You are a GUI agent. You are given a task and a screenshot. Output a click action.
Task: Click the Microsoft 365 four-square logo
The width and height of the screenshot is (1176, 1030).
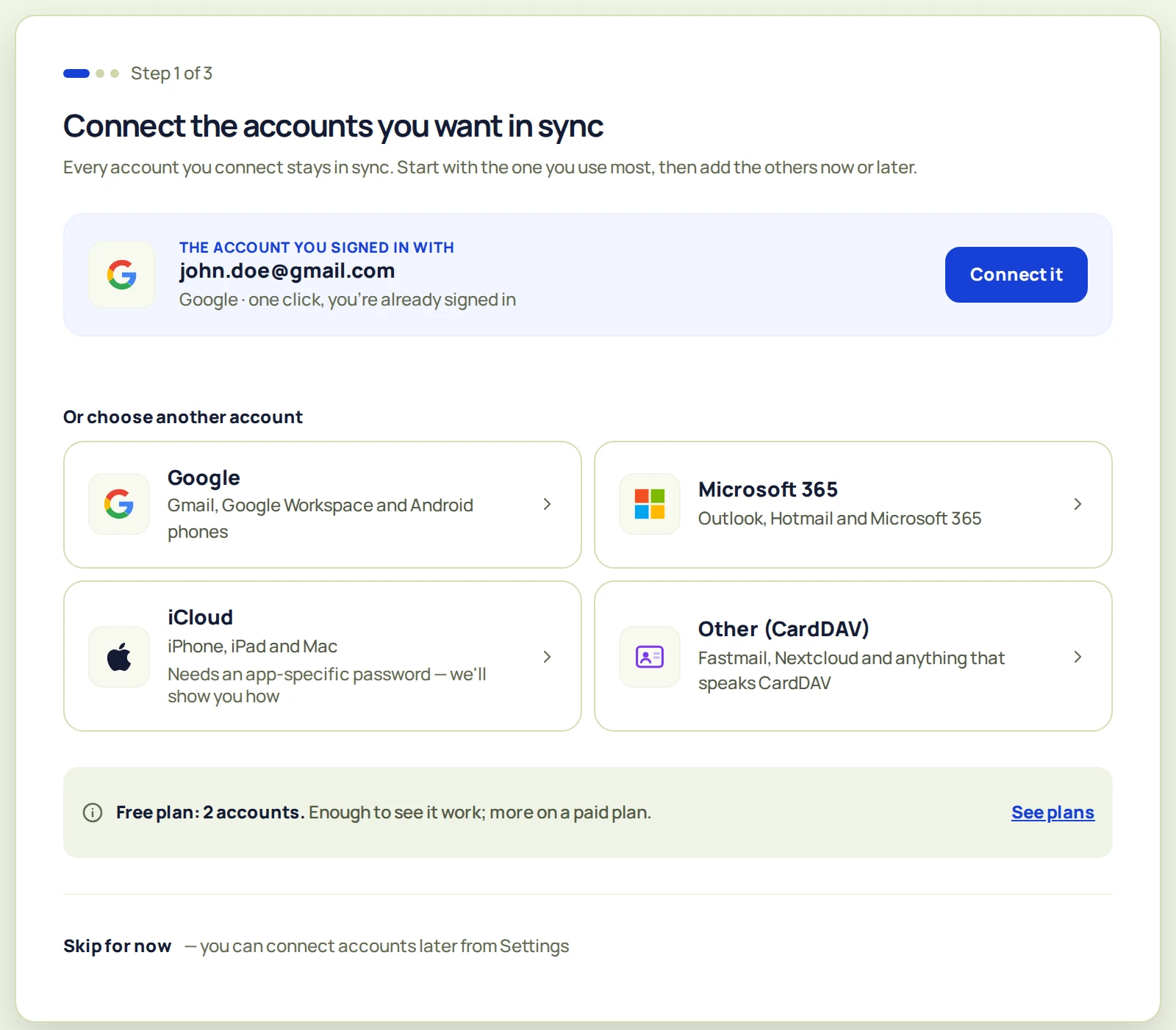tap(650, 504)
